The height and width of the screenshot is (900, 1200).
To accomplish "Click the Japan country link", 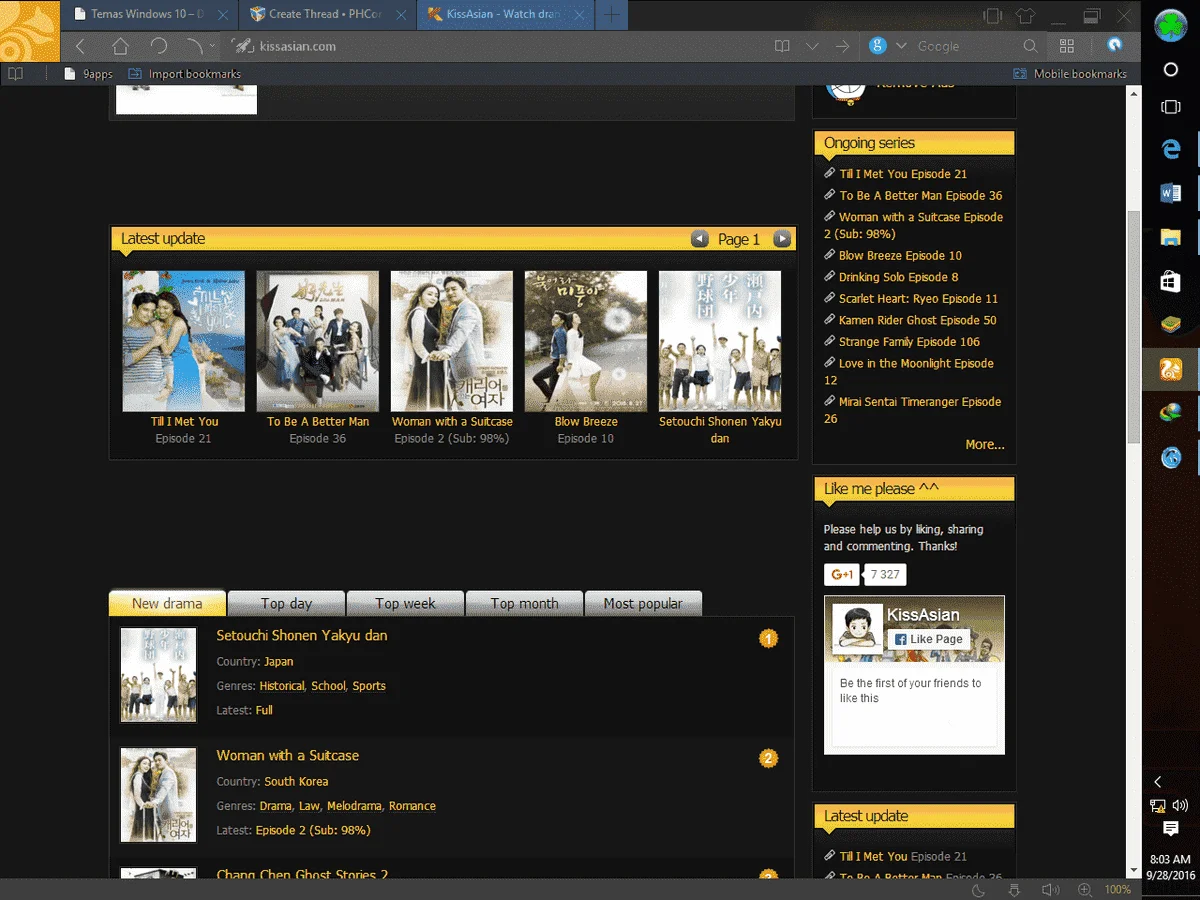I will [279, 662].
